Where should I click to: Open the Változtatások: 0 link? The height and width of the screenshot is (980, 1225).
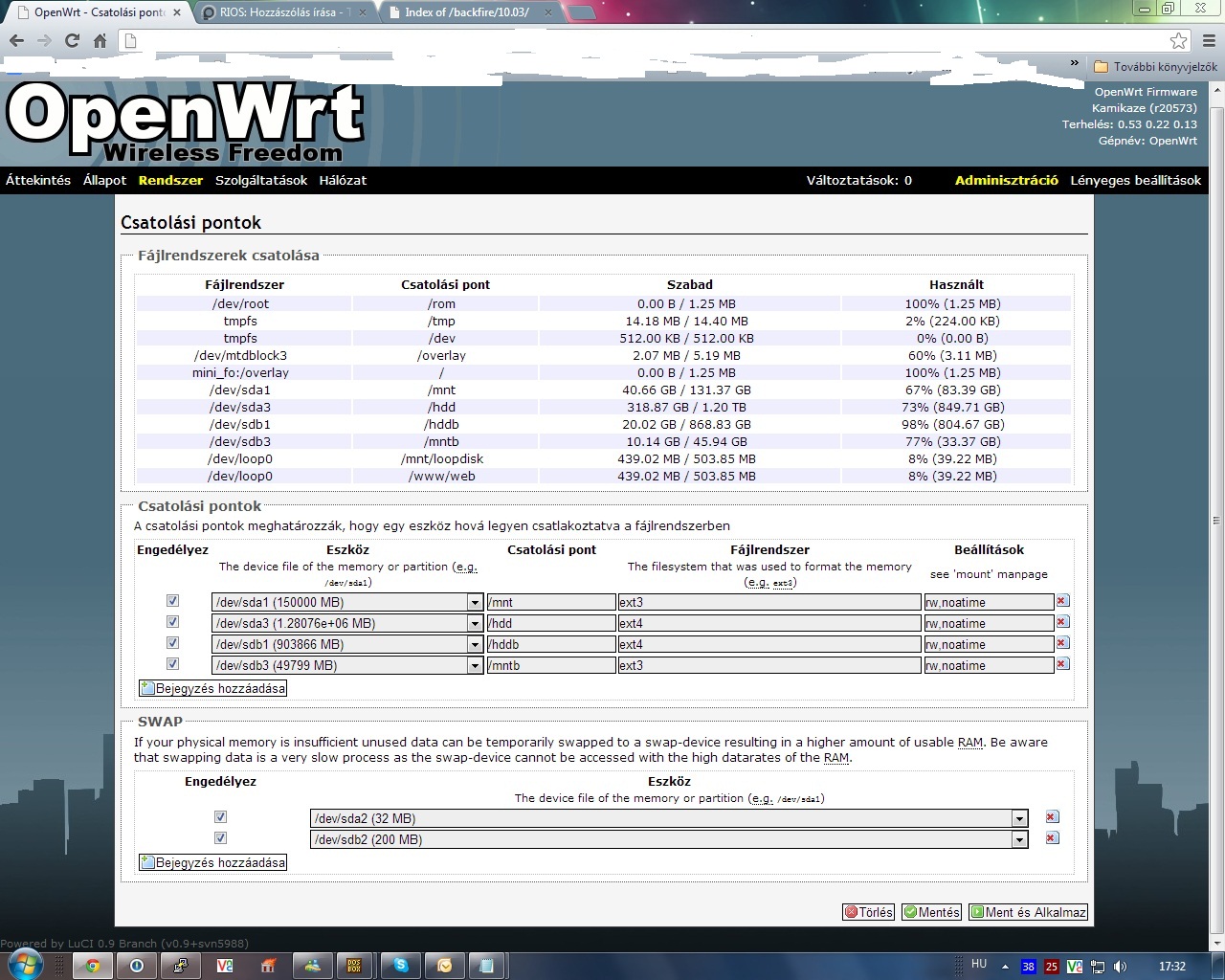858,180
